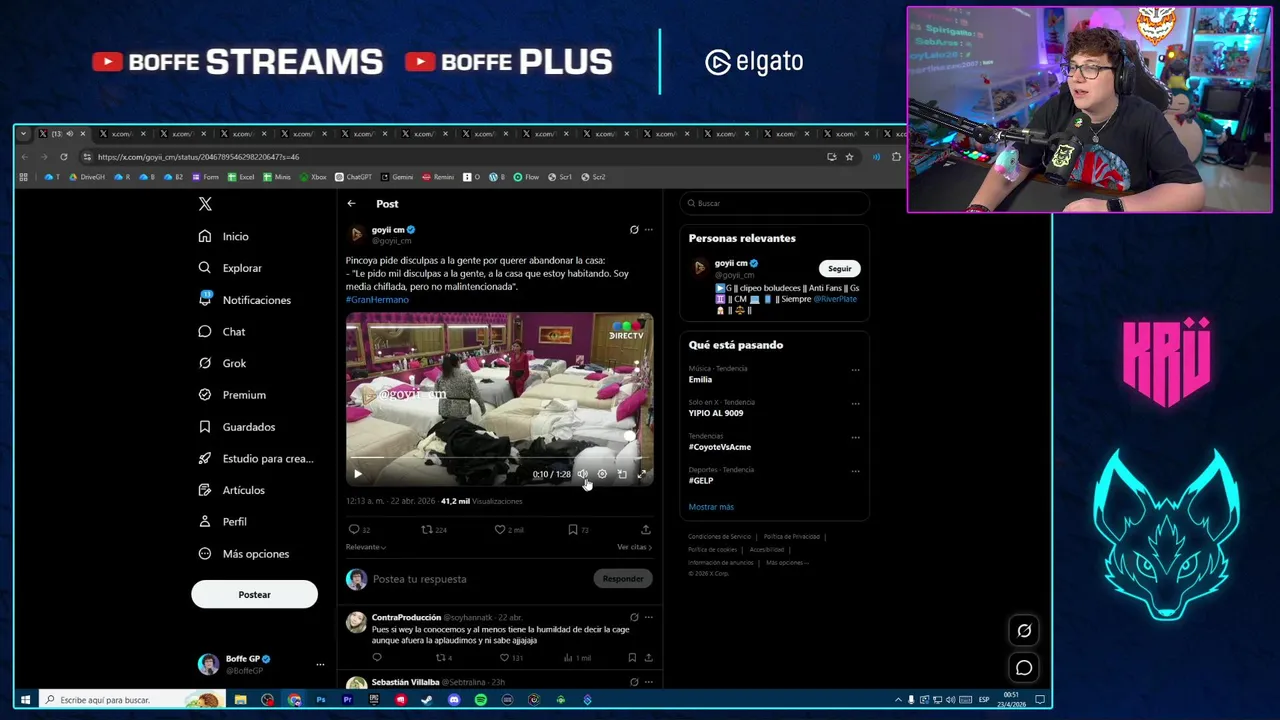Open options for #CoyoteVsAcme trend
Viewport: 1280px width, 720px height.
(855, 438)
